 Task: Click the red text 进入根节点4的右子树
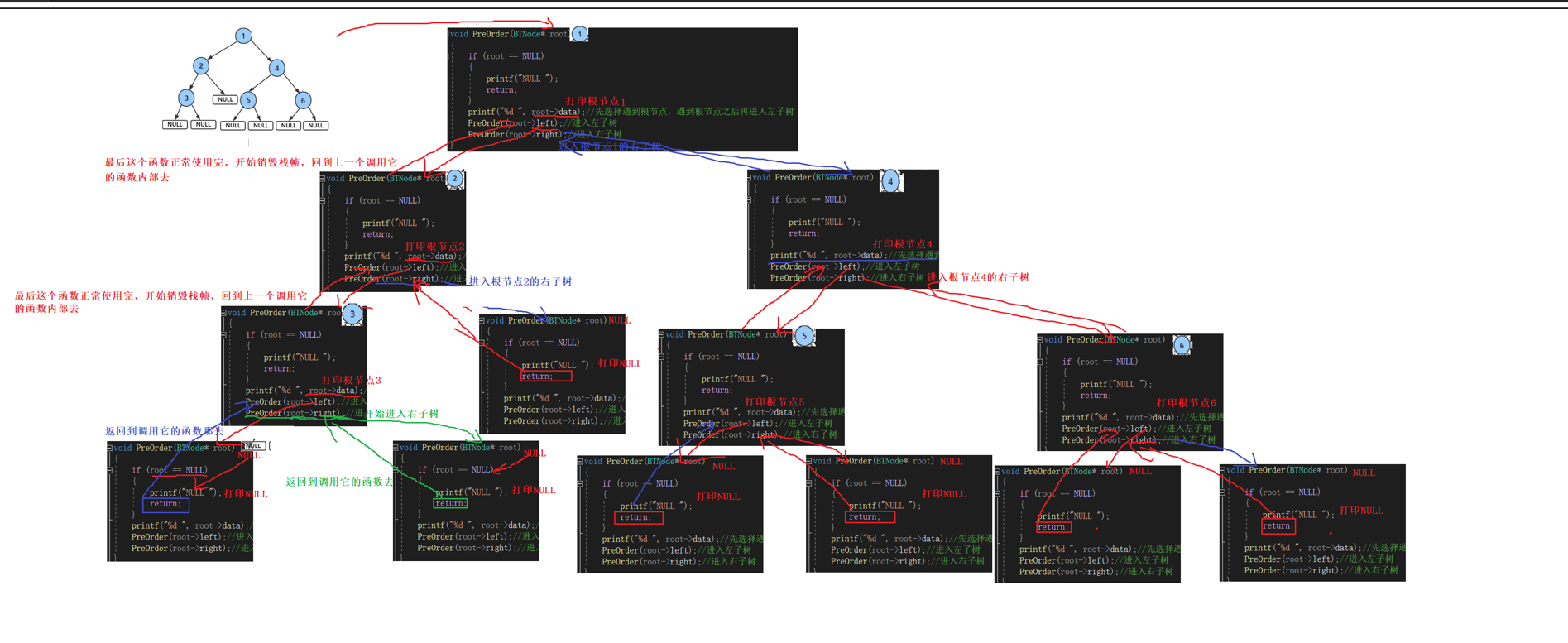(x=978, y=278)
